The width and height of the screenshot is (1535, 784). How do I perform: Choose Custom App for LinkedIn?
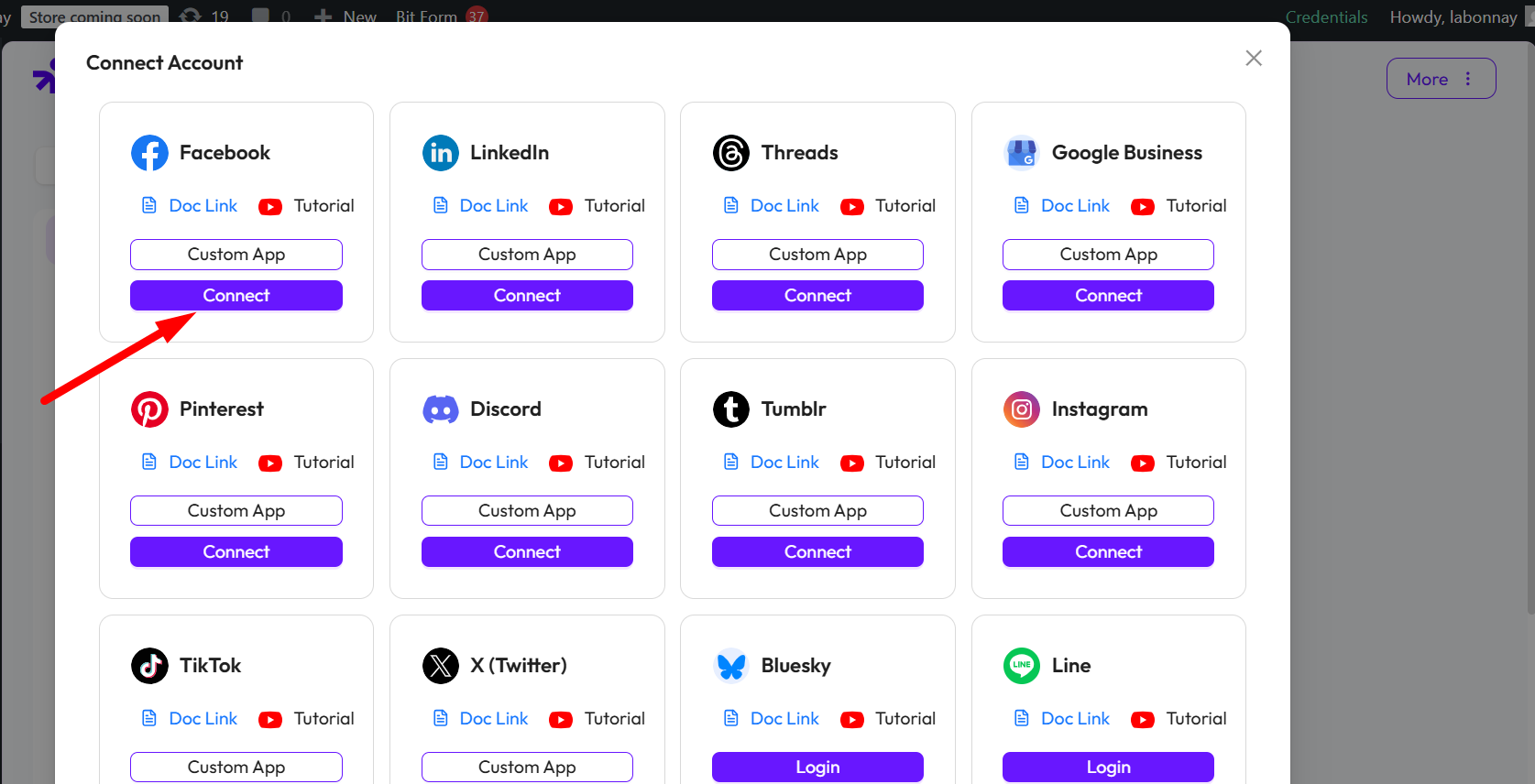[x=527, y=255]
